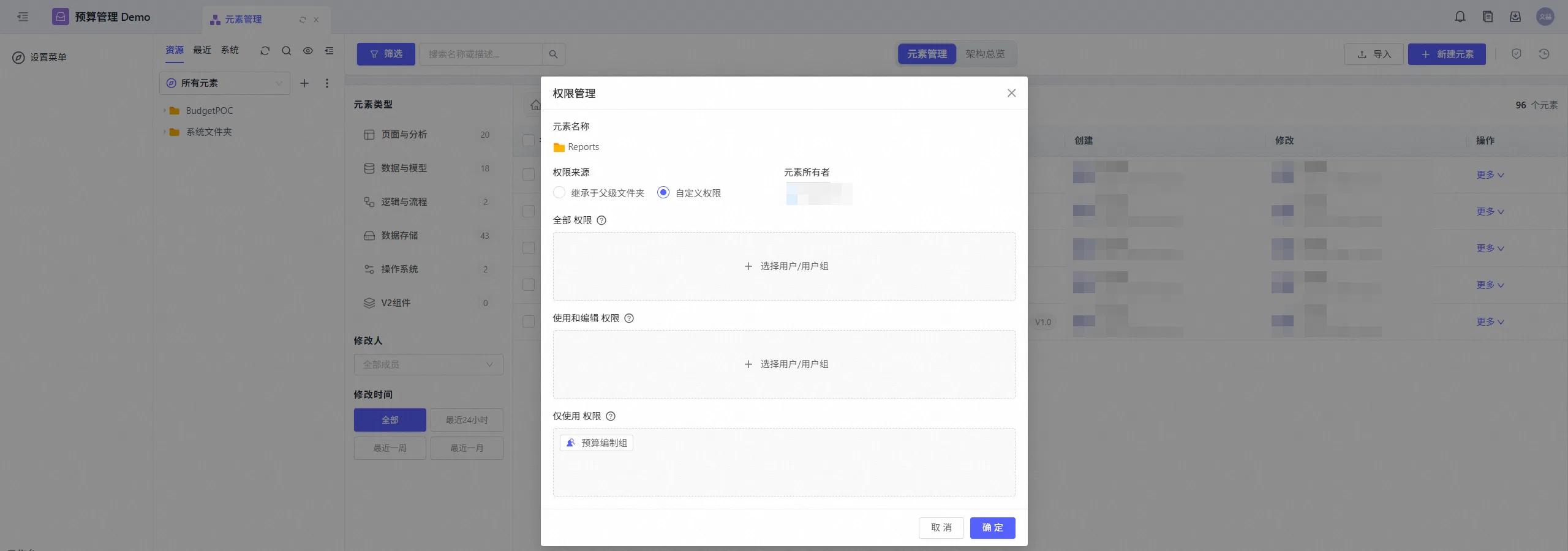
Task: Click the search name or description field
Action: click(x=481, y=54)
